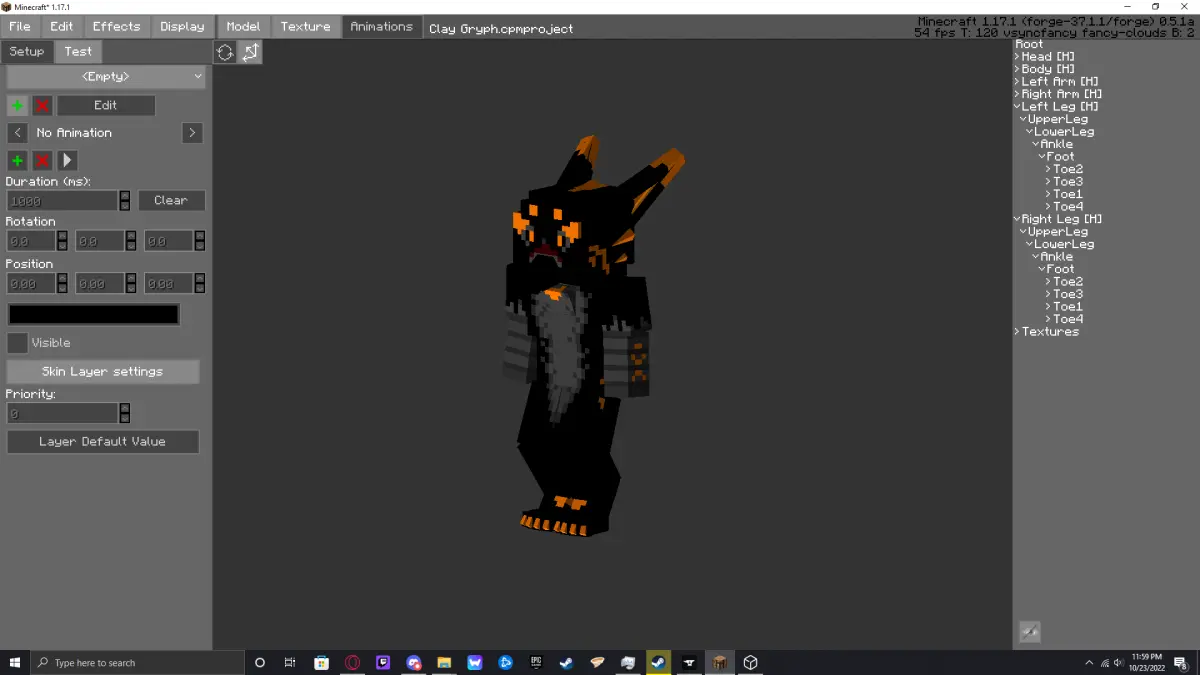Go to next animation frame arrow

pyautogui.click(x=192, y=132)
